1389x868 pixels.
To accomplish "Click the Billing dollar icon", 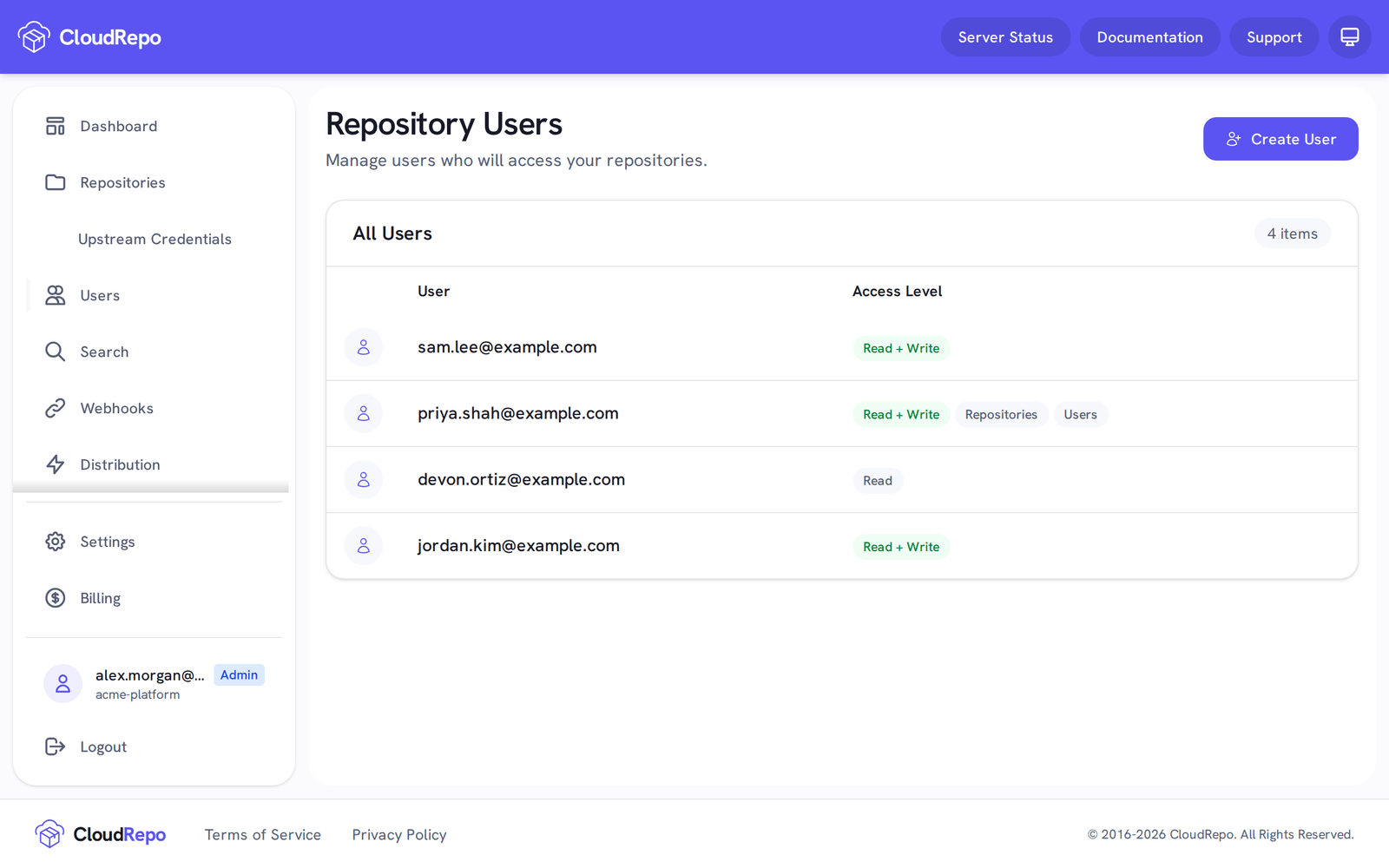I will pyautogui.click(x=56, y=598).
